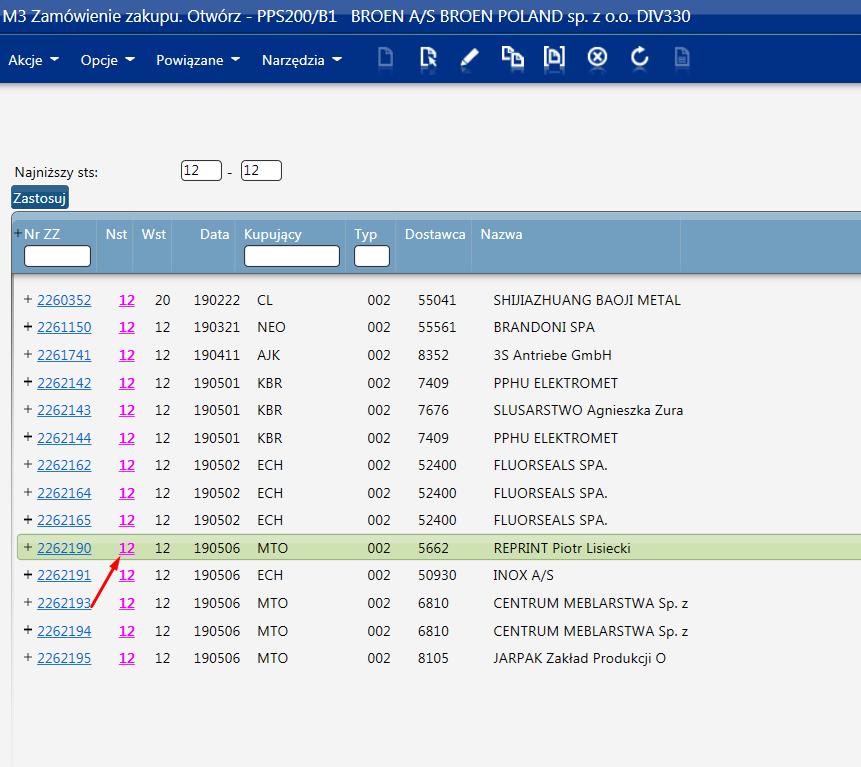Click the Najniższy sts from field

pyautogui.click(x=201, y=170)
